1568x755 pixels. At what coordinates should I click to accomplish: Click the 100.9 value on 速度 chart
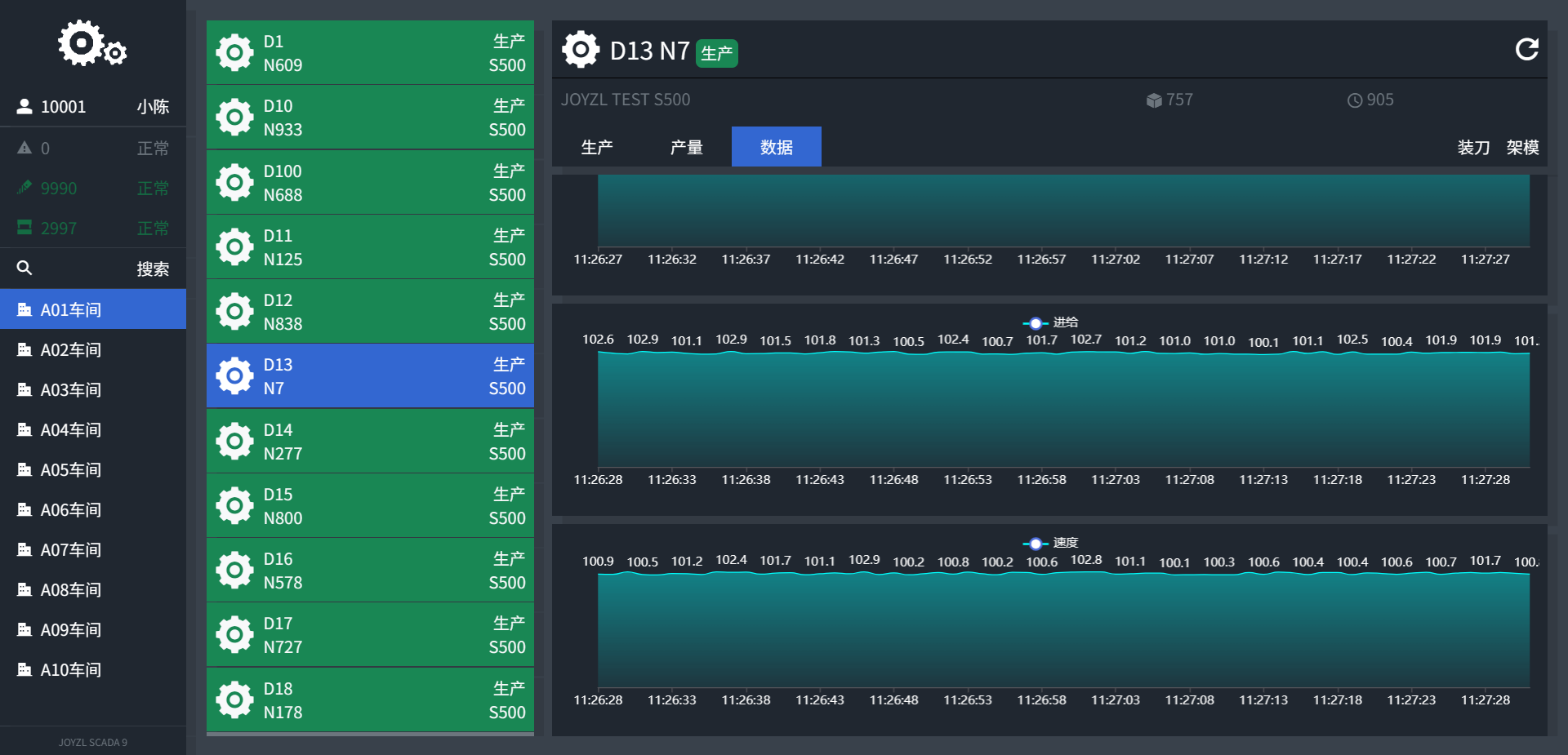[598, 561]
